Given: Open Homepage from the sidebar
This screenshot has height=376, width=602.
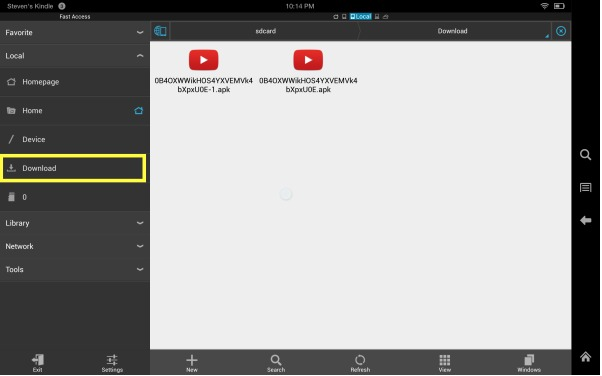Looking at the screenshot, I should pos(75,82).
